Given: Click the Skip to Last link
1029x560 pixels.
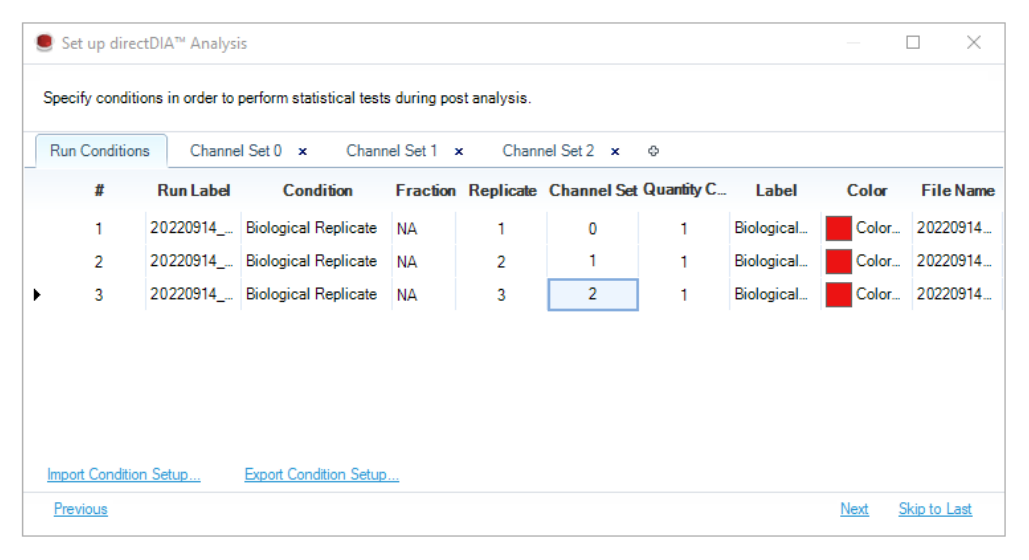Looking at the screenshot, I should pos(934,509).
